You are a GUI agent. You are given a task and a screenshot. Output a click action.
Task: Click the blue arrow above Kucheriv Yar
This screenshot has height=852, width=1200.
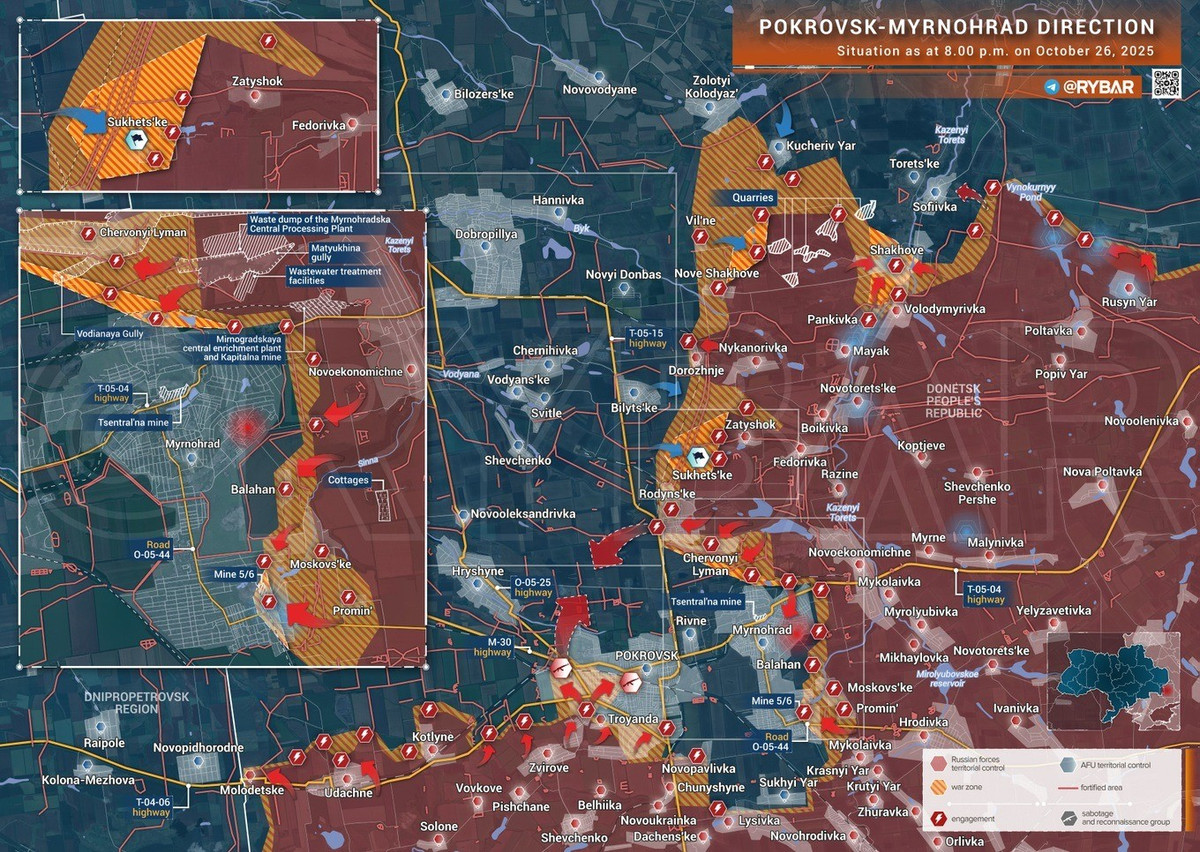[785, 122]
